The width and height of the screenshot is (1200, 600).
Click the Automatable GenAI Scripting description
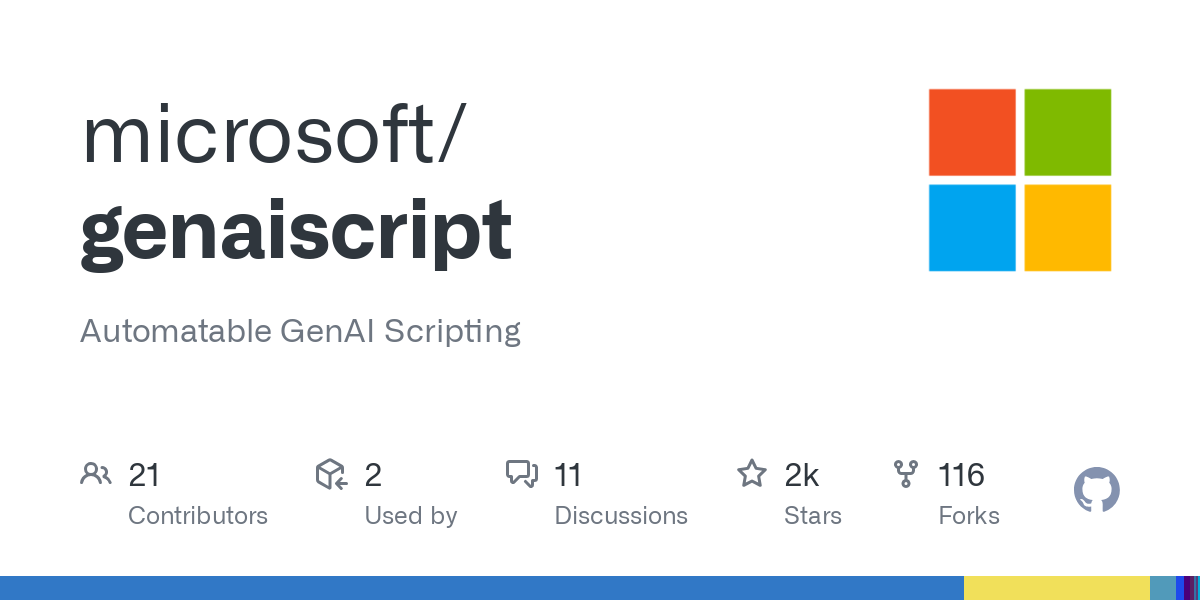pyautogui.click(x=300, y=331)
